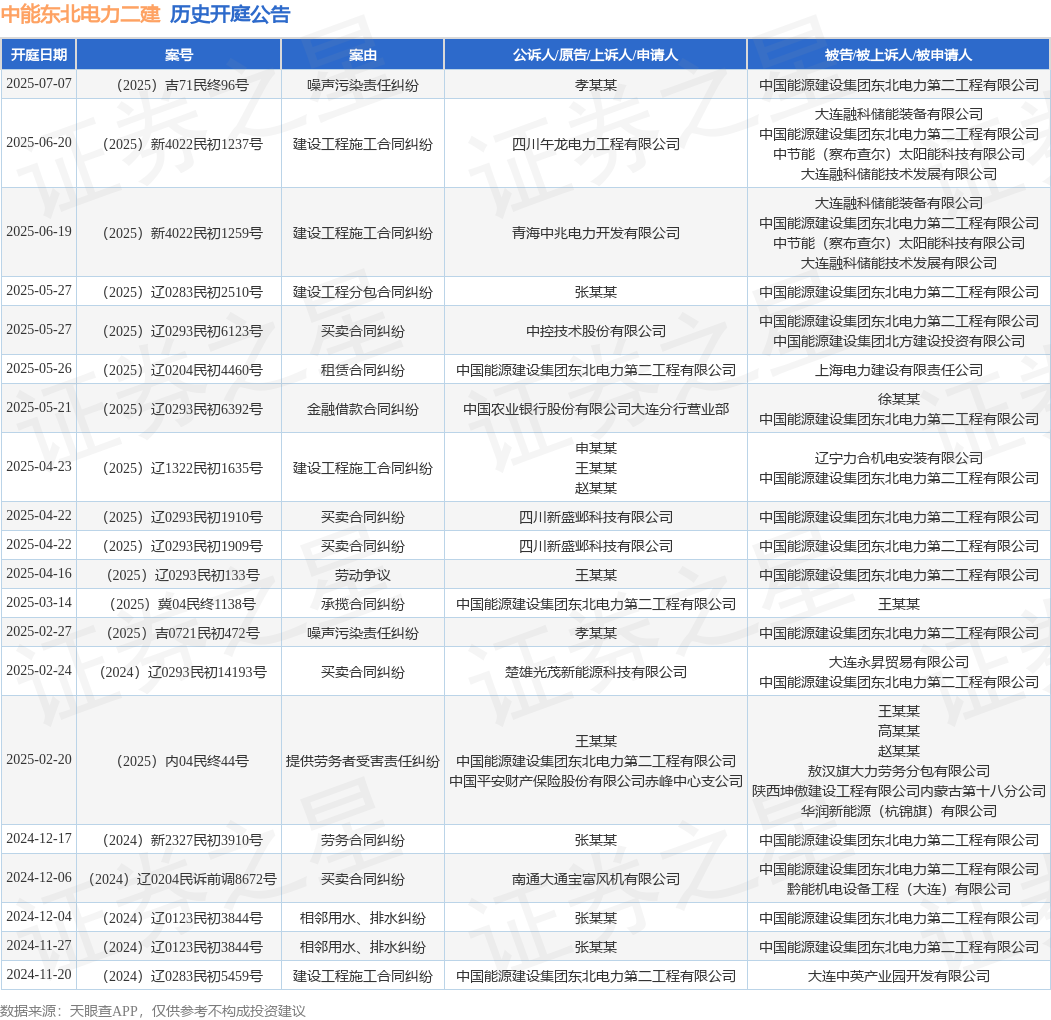Click defendant 陕西坤傲建设工程有限公司内蒙古第十八分公司
1051x1020 pixels.
tap(899, 791)
